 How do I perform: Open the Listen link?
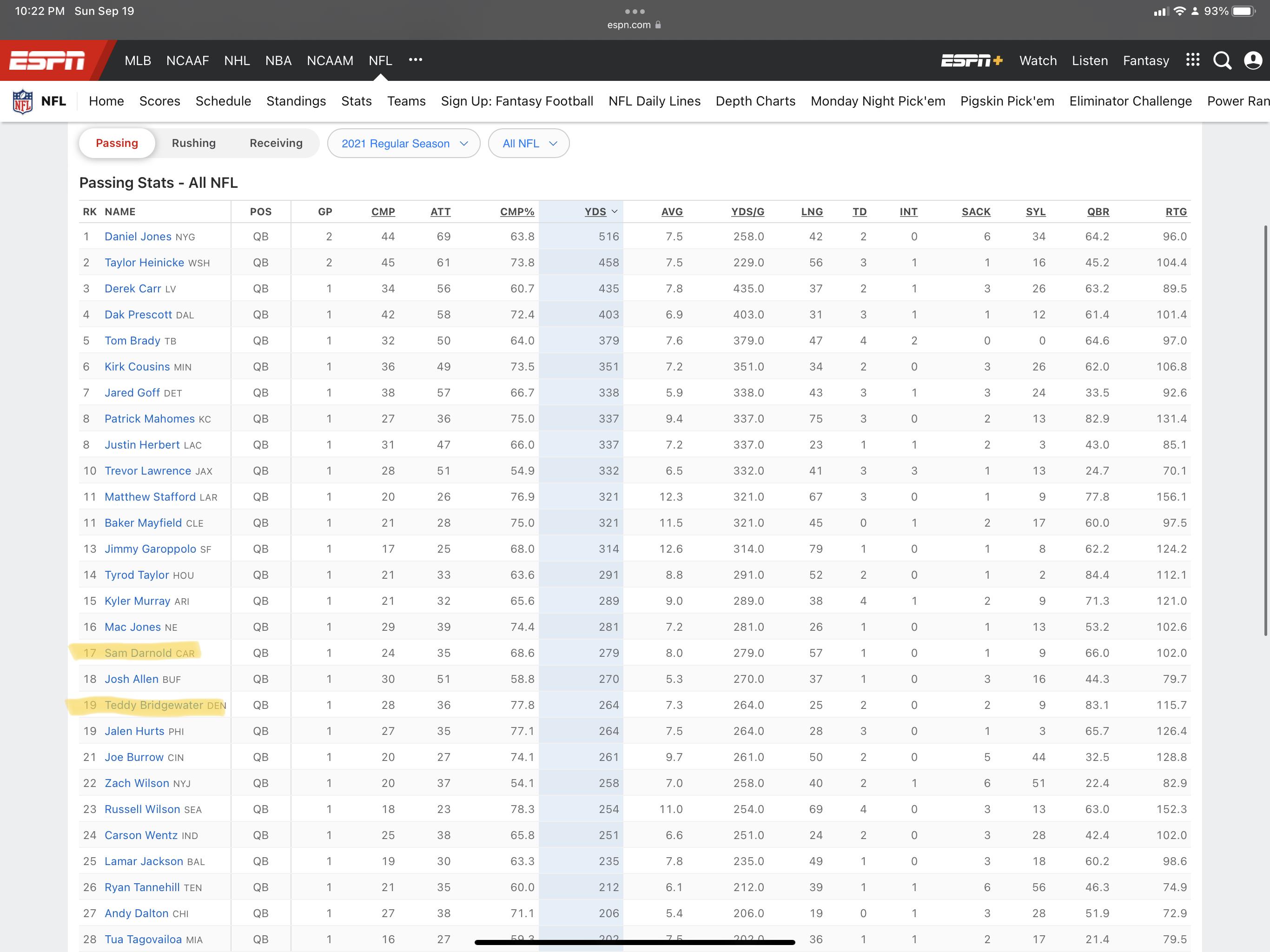pyautogui.click(x=1089, y=60)
